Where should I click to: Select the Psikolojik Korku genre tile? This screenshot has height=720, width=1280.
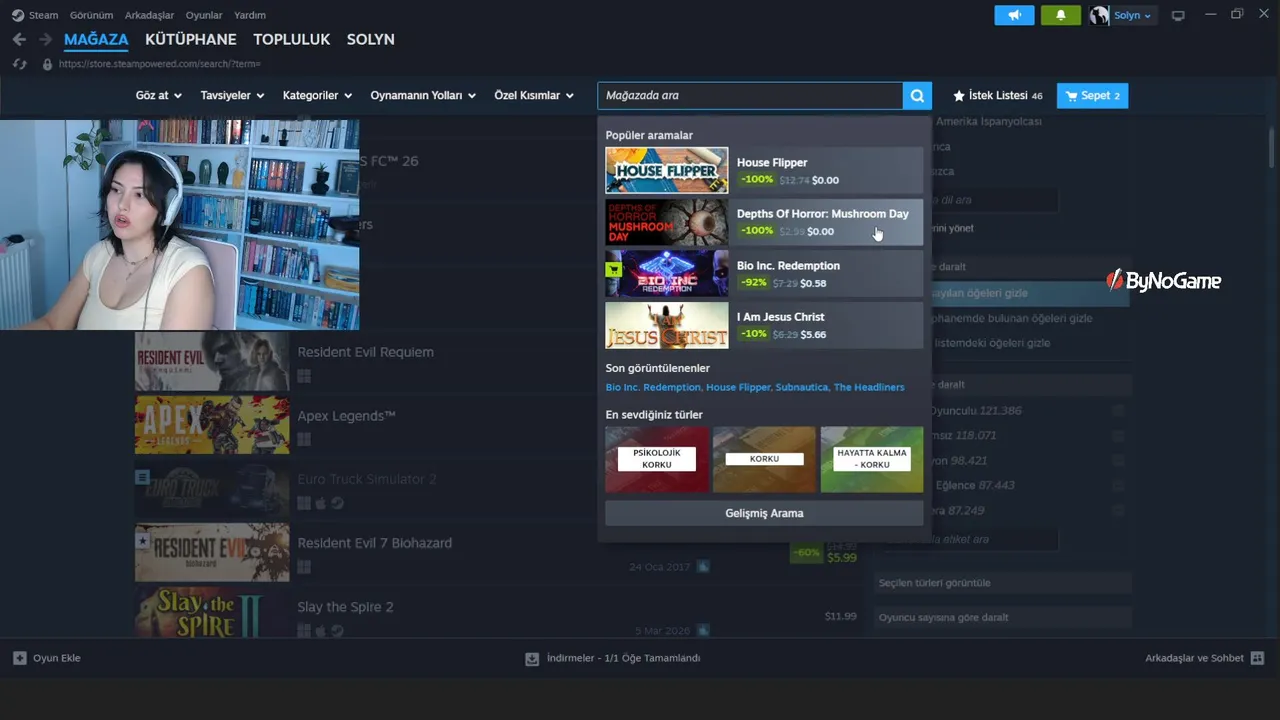tap(657, 459)
